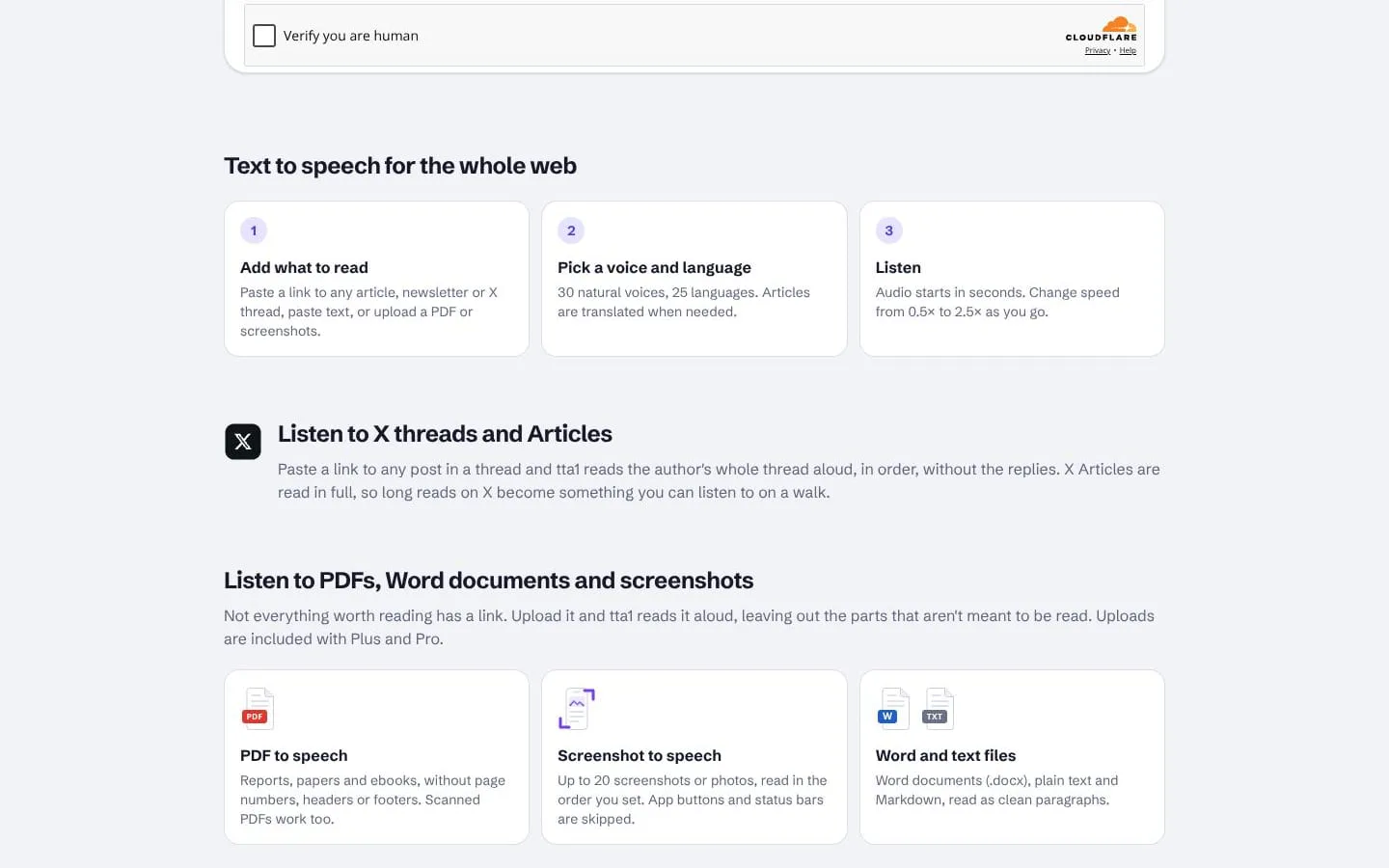Screen dimensions: 1389x868
Task: Click the Cloudflare logo
Action: point(1102,29)
